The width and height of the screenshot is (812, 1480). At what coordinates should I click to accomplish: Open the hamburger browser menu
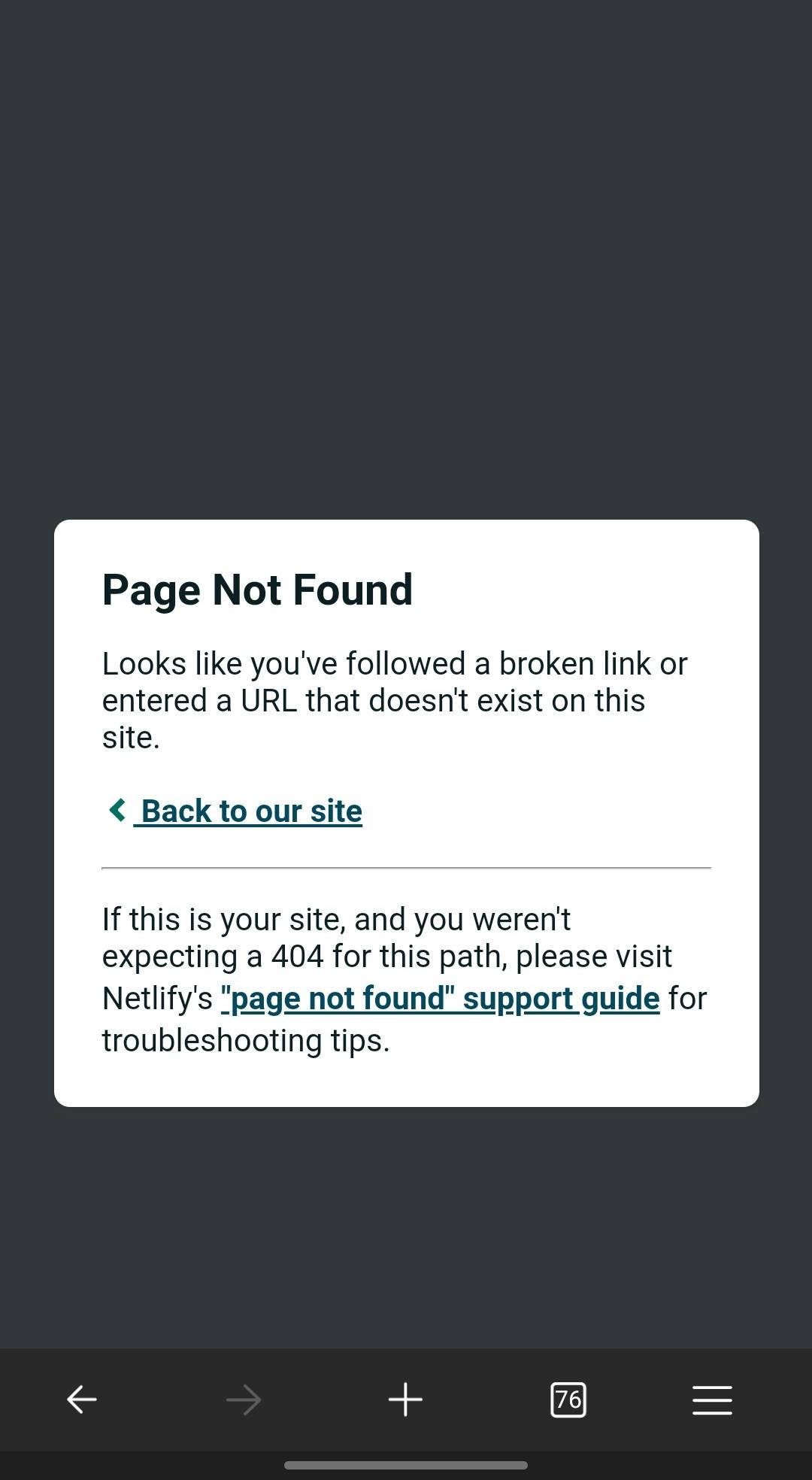(x=712, y=1400)
